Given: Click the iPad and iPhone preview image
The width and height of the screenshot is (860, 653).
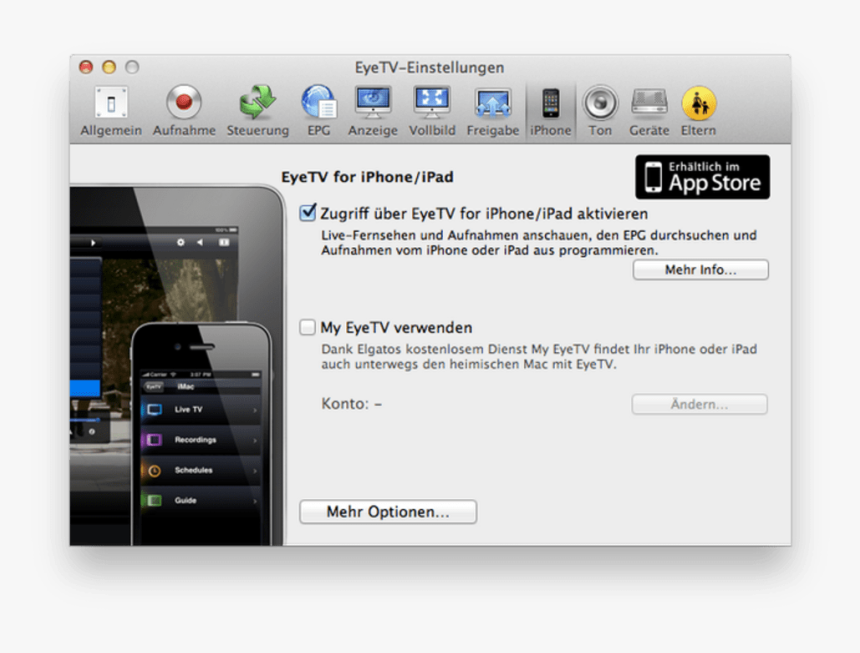Looking at the screenshot, I should click(x=177, y=365).
